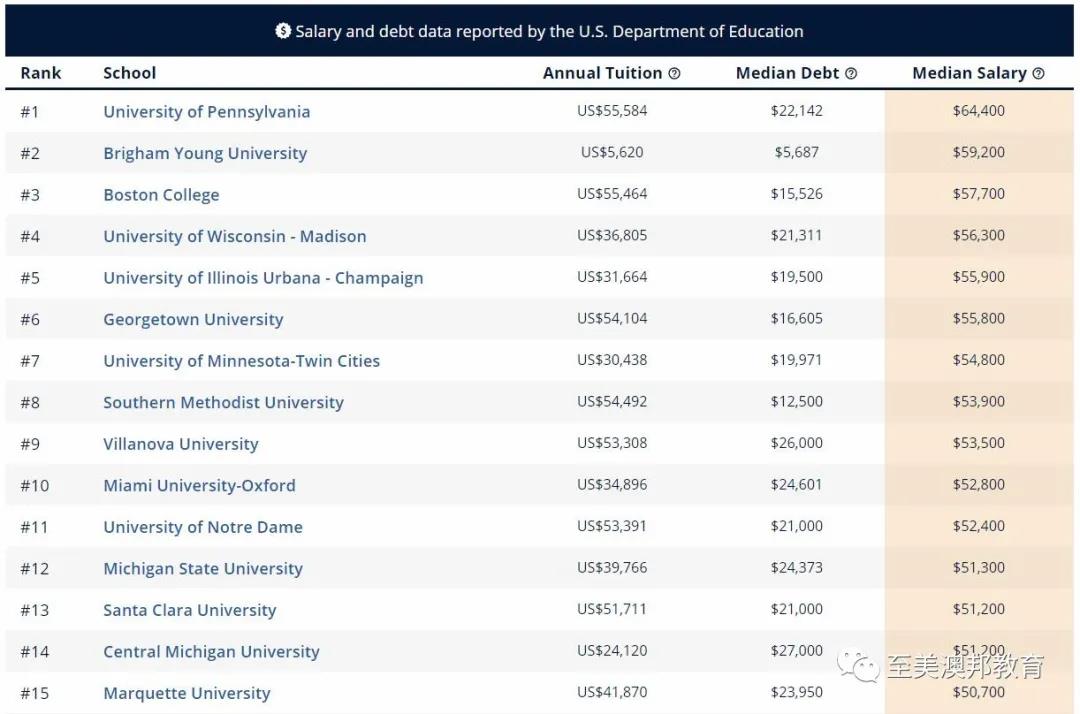Select Michigan State University
The image size is (1080, 714).
(203, 569)
